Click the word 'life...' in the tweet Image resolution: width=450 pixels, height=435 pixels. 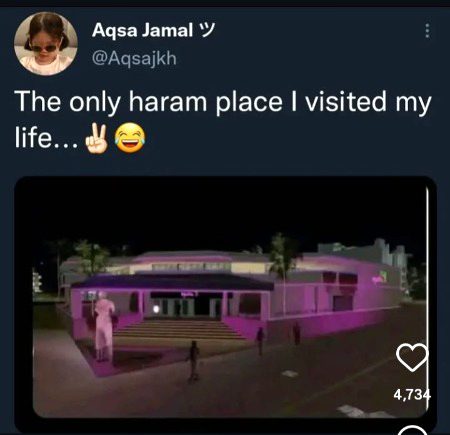click(47, 138)
